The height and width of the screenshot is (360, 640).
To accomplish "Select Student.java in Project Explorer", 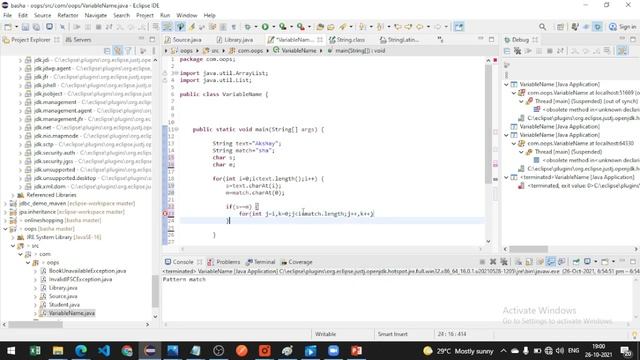I will coord(64,304).
